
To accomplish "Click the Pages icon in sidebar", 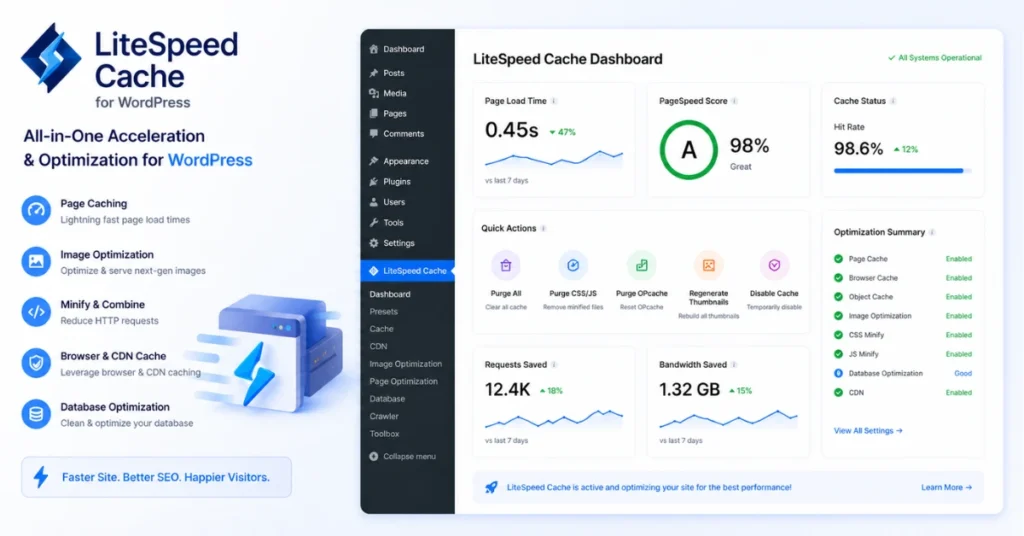I will [x=374, y=114].
